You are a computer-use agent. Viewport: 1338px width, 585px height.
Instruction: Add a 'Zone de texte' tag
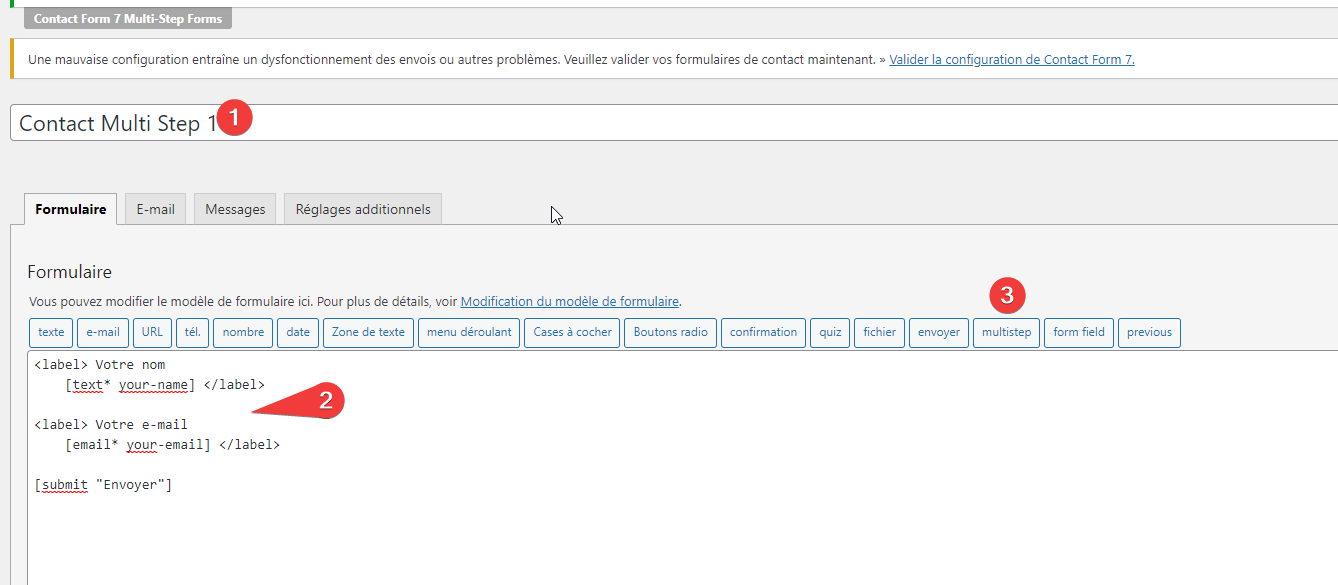tap(368, 332)
